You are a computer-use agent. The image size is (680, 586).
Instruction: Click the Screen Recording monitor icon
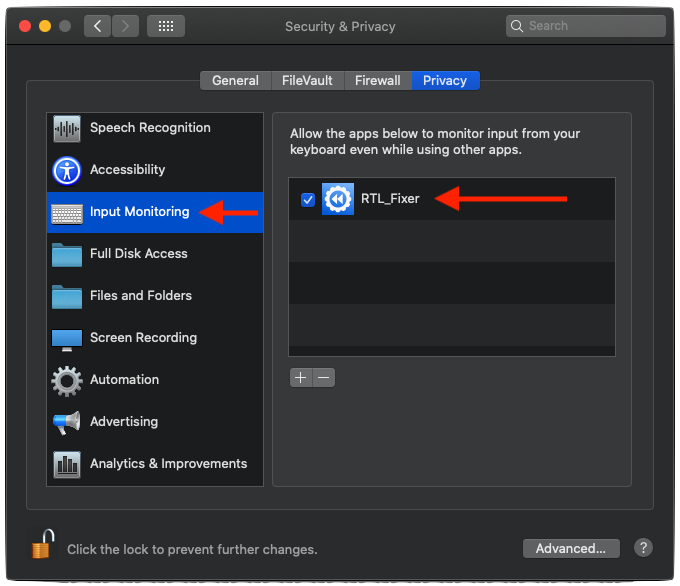point(67,340)
